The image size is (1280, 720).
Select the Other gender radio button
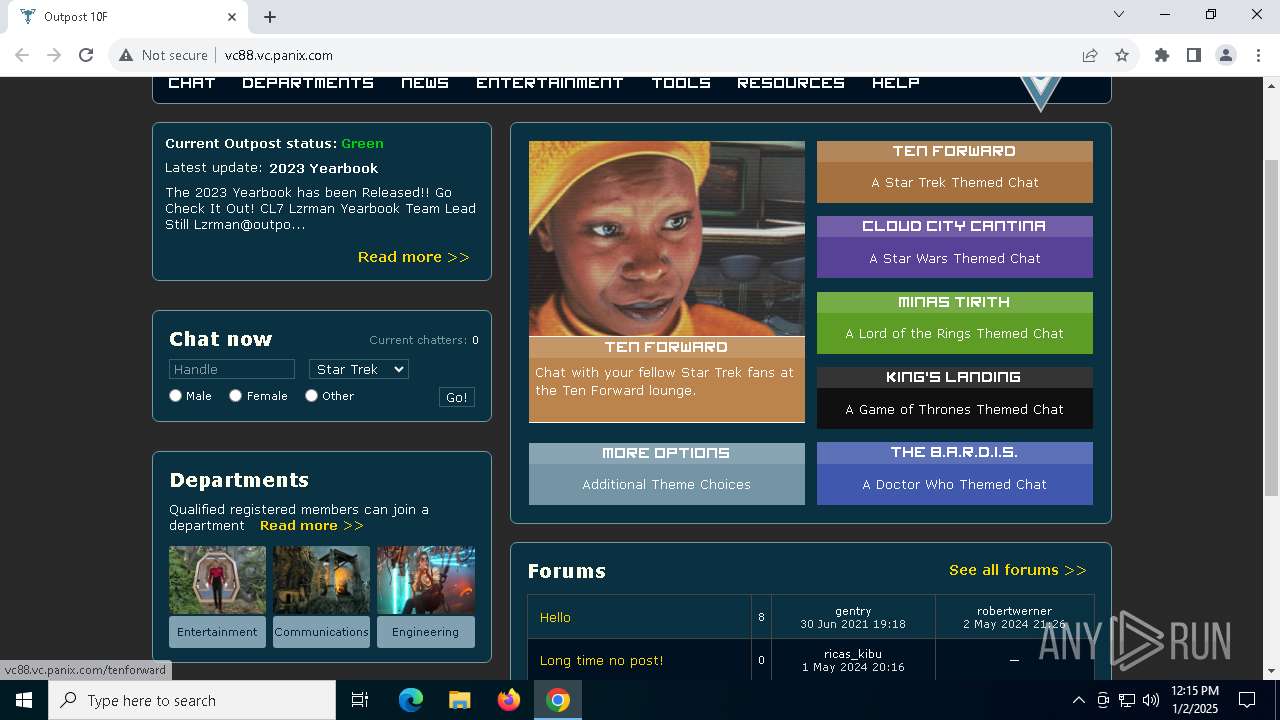(311, 396)
